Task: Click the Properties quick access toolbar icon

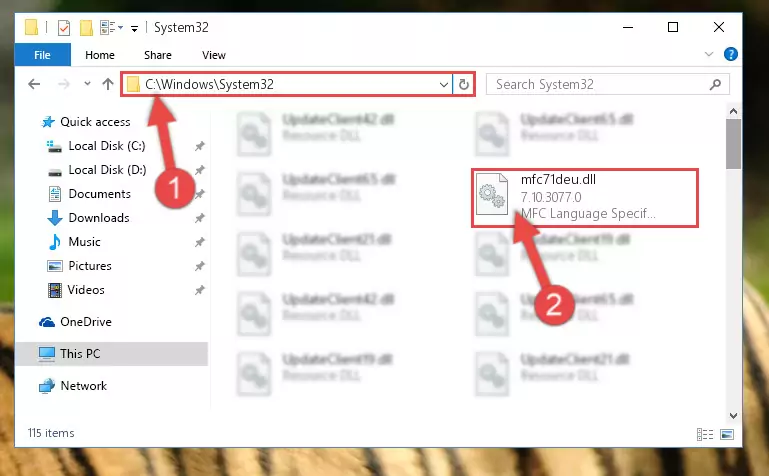Action: pyautogui.click(x=64, y=28)
